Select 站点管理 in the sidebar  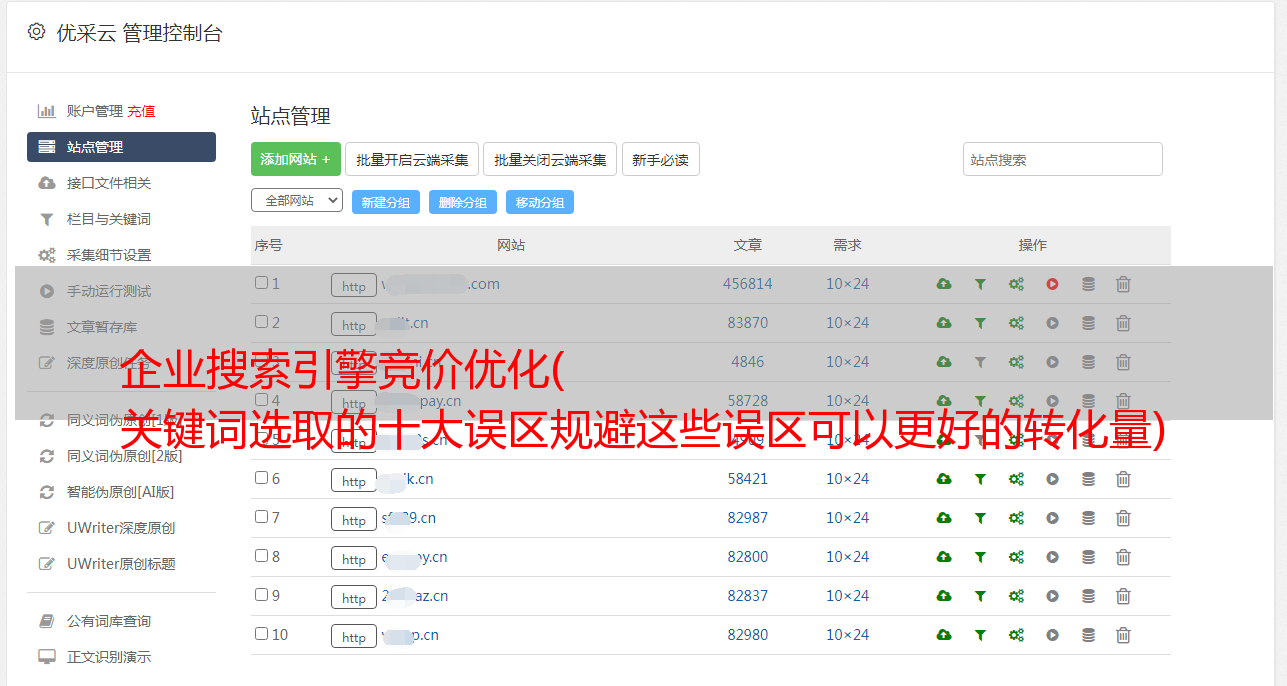tap(121, 147)
